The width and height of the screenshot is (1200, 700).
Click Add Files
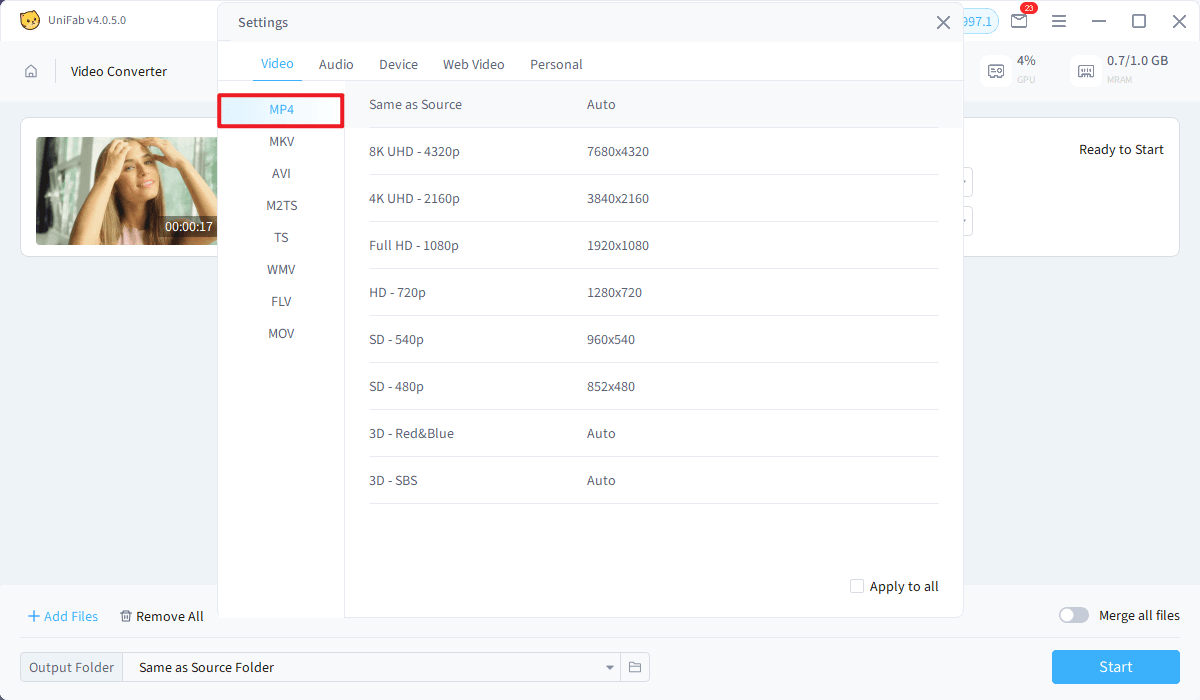tap(62, 616)
